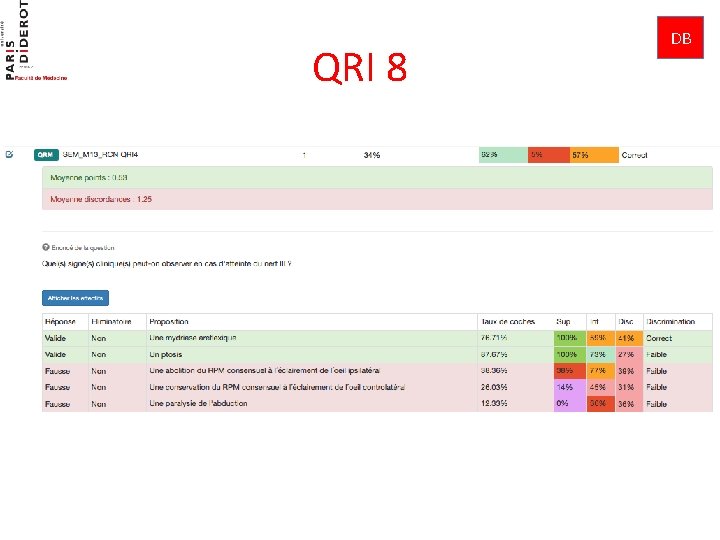This screenshot has width=720, height=540.
Task: Select the conservation du RPM consensuel proposition
Action: click(277, 387)
